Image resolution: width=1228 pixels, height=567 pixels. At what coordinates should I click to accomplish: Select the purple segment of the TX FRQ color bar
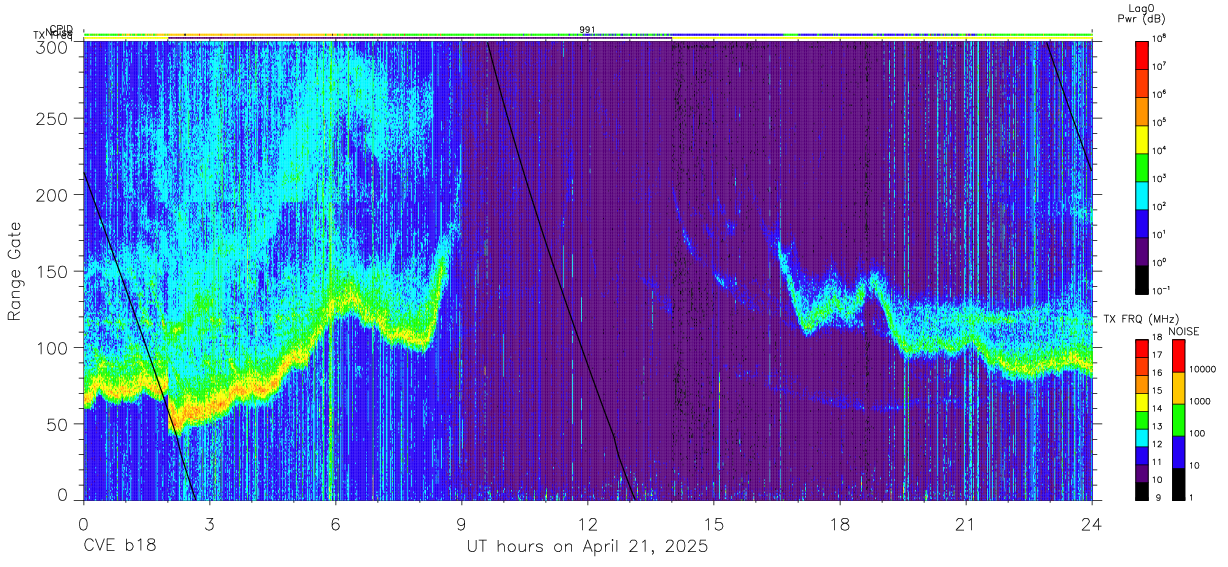coord(1143,472)
